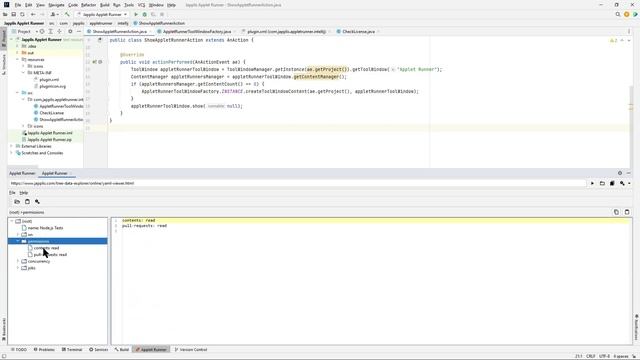The width and height of the screenshot is (640, 360).
Task: Open the Problems tool window button
Action: [x=44, y=350]
